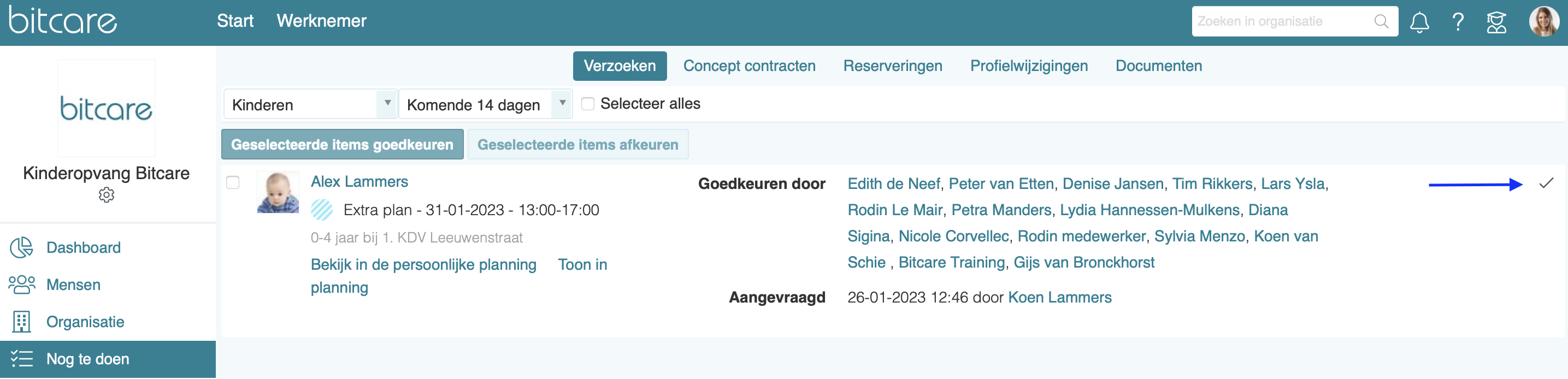Image resolution: width=1568 pixels, height=379 pixels.
Task: Tick the checkbox for Alex Lammers request
Action: click(233, 182)
